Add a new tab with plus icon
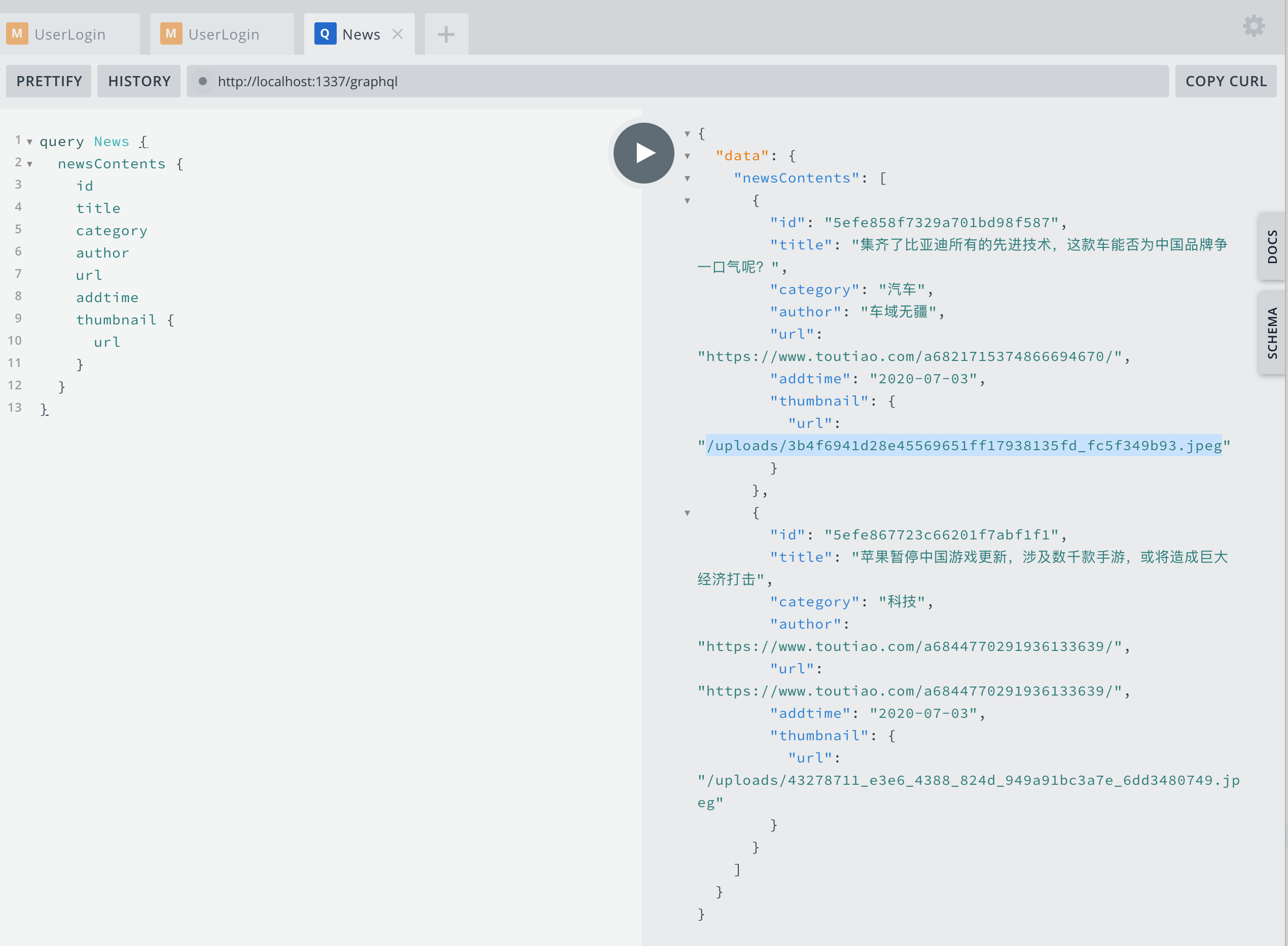Image resolution: width=1288 pixels, height=946 pixels. coord(446,34)
